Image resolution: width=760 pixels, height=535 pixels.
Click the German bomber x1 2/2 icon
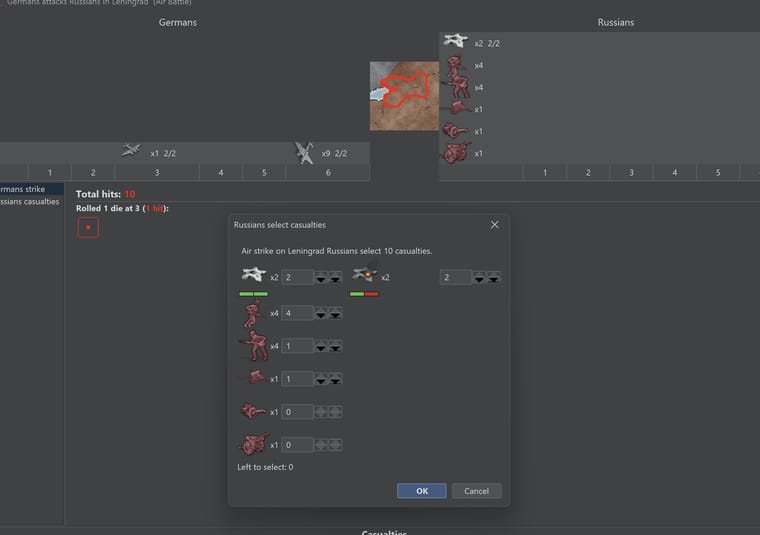[131, 151]
